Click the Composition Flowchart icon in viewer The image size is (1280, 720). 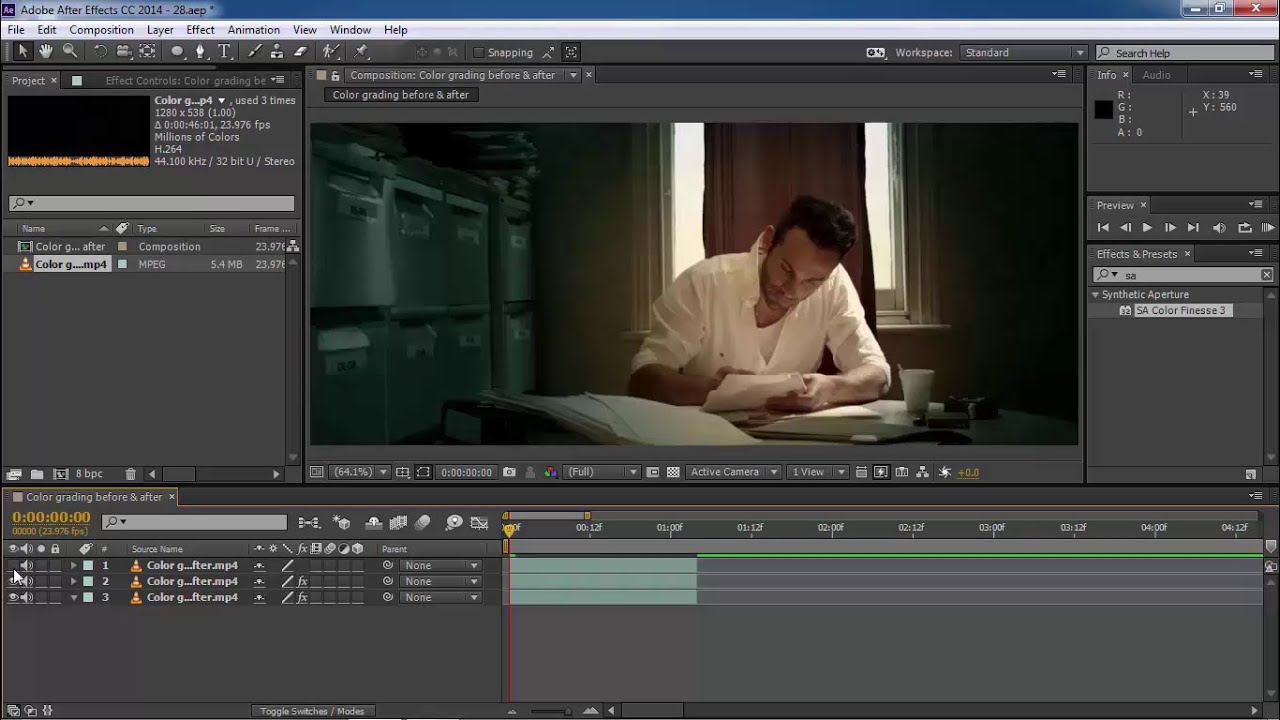click(923, 472)
